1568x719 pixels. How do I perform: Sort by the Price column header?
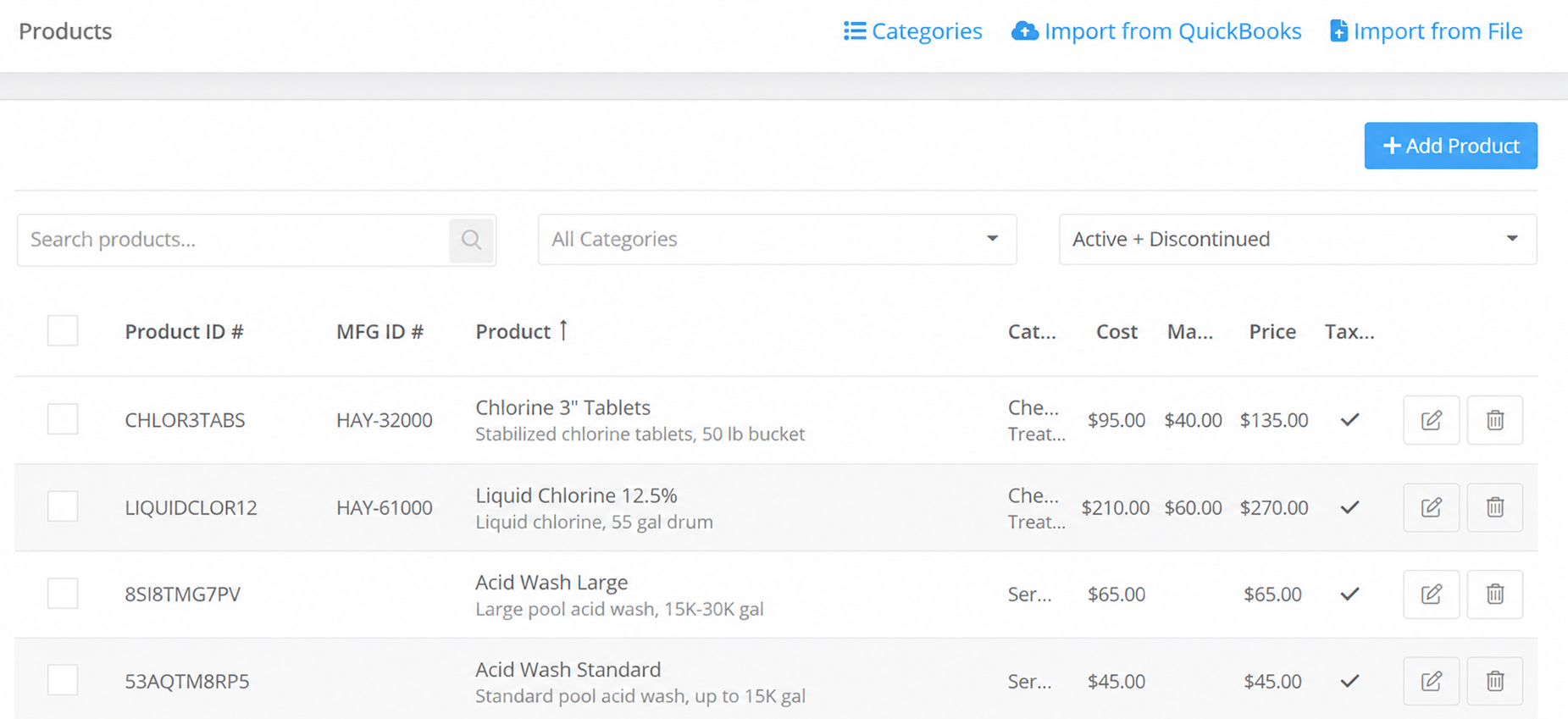tap(1272, 332)
